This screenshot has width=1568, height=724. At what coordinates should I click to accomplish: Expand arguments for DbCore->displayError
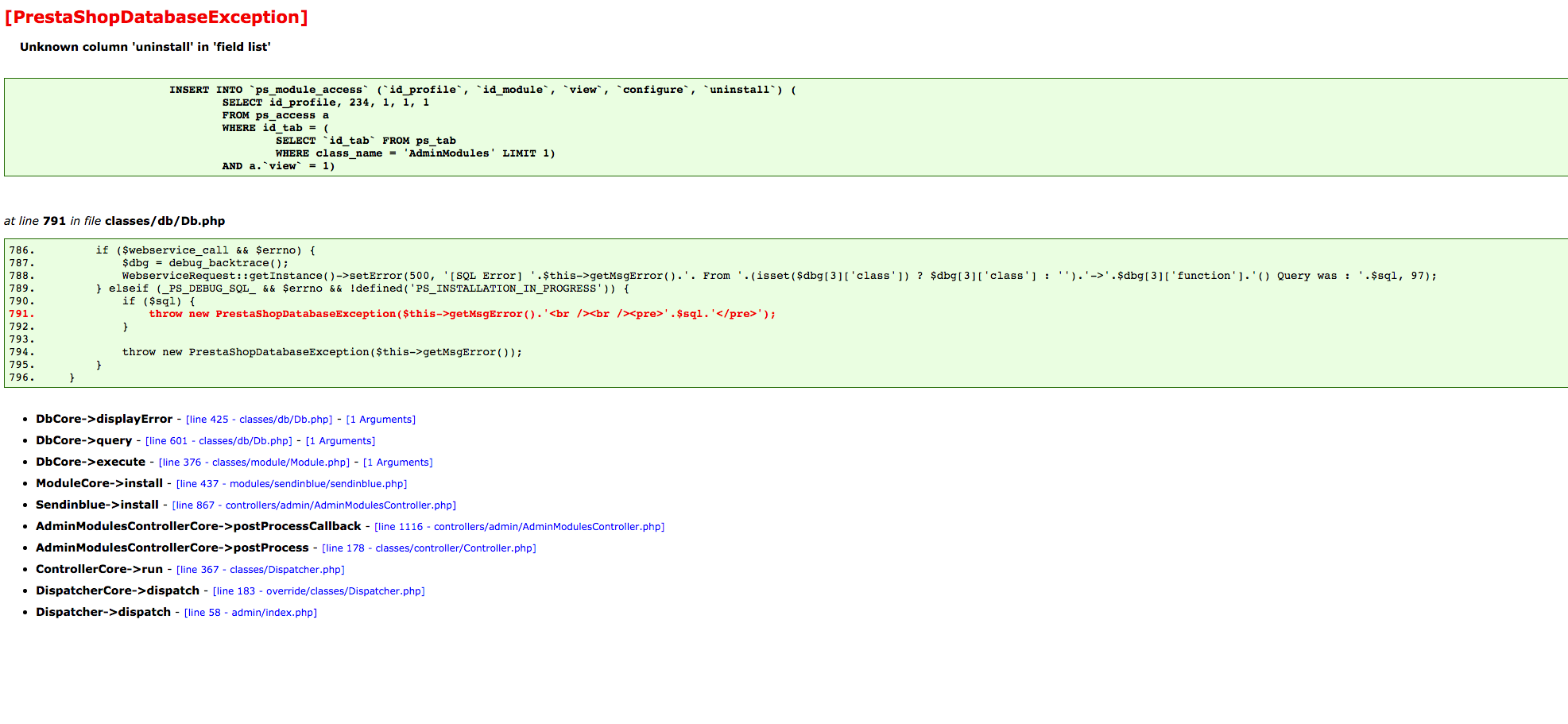coord(381,420)
